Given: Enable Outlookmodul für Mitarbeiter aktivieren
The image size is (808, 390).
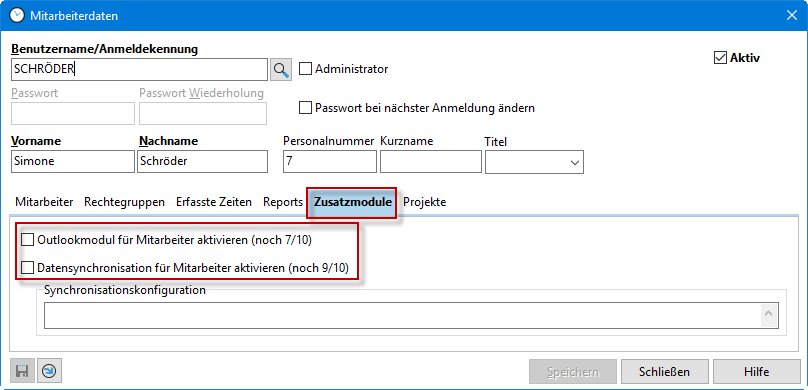Looking at the screenshot, I should pyautogui.click(x=28, y=240).
